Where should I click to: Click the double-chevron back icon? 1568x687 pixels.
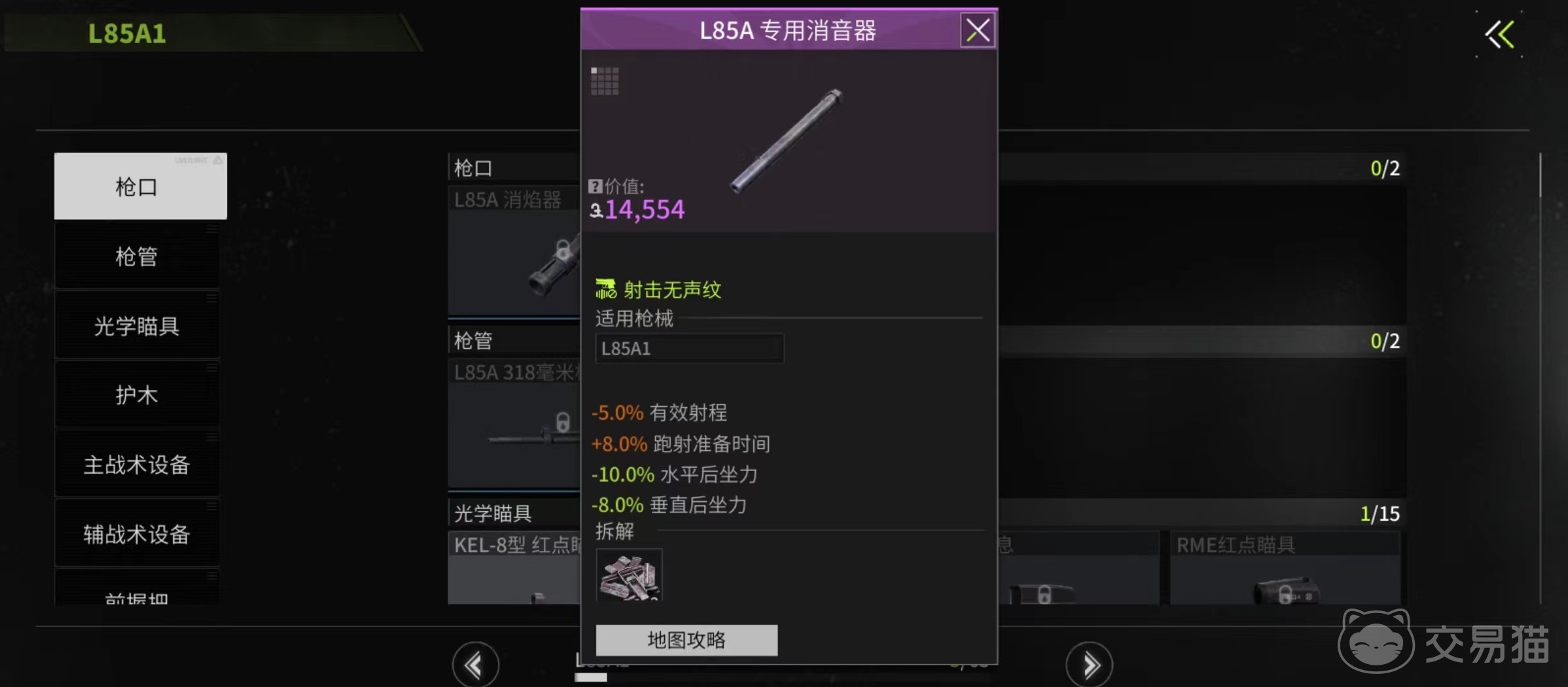1499,35
